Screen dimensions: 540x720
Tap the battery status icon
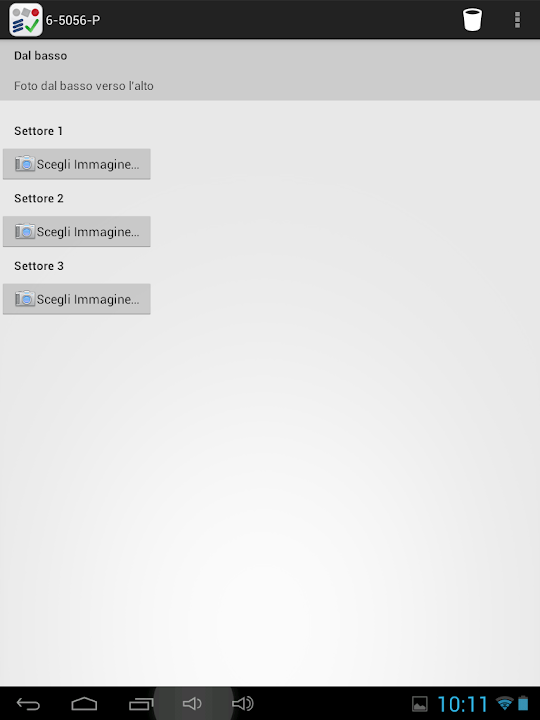[523, 703]
